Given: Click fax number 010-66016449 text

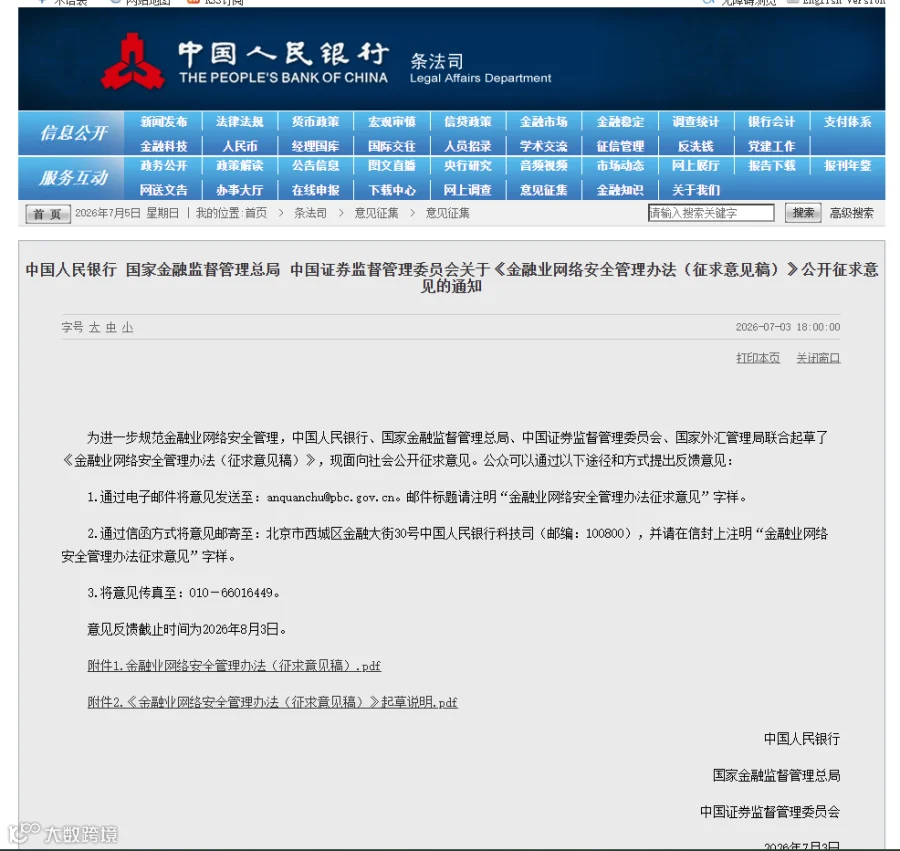Looking at the screenshot, I should click(x=231, y=593).
